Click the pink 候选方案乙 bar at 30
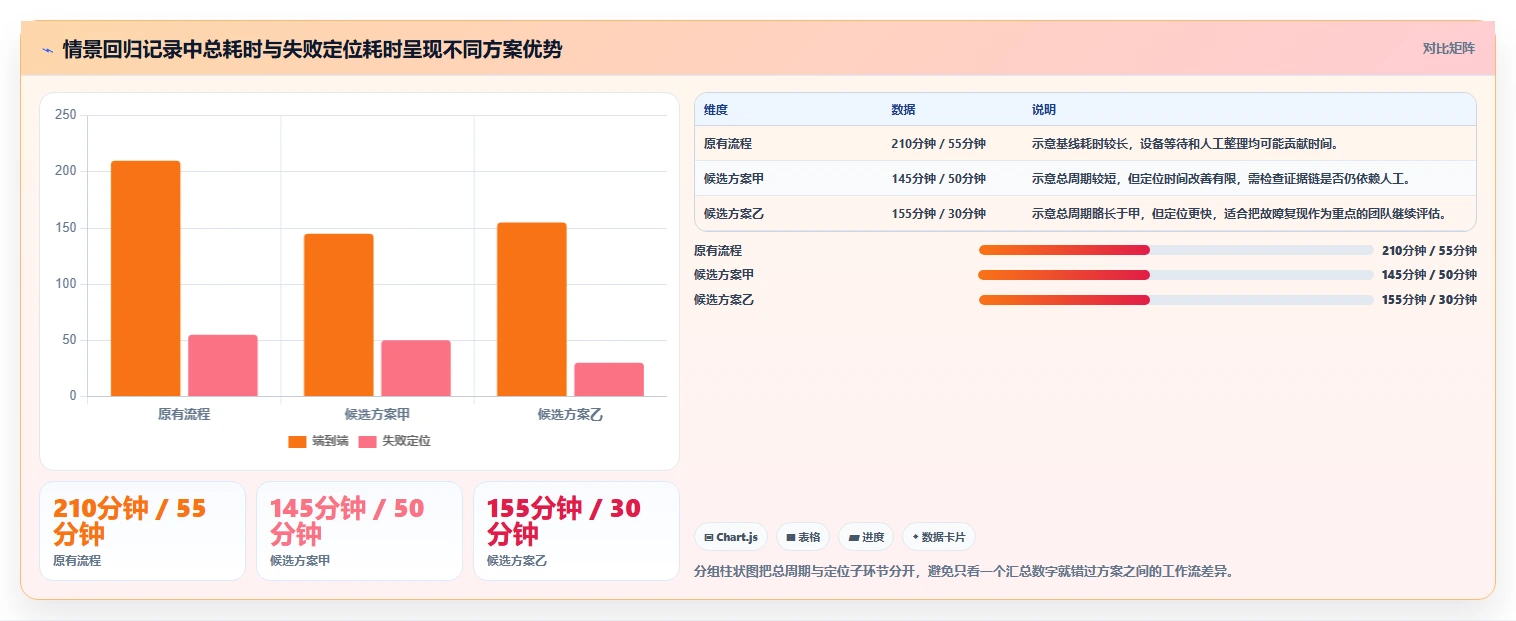The width and height of the screenshot is (1516, 621). pyautogui.click(x=609, y=379)
